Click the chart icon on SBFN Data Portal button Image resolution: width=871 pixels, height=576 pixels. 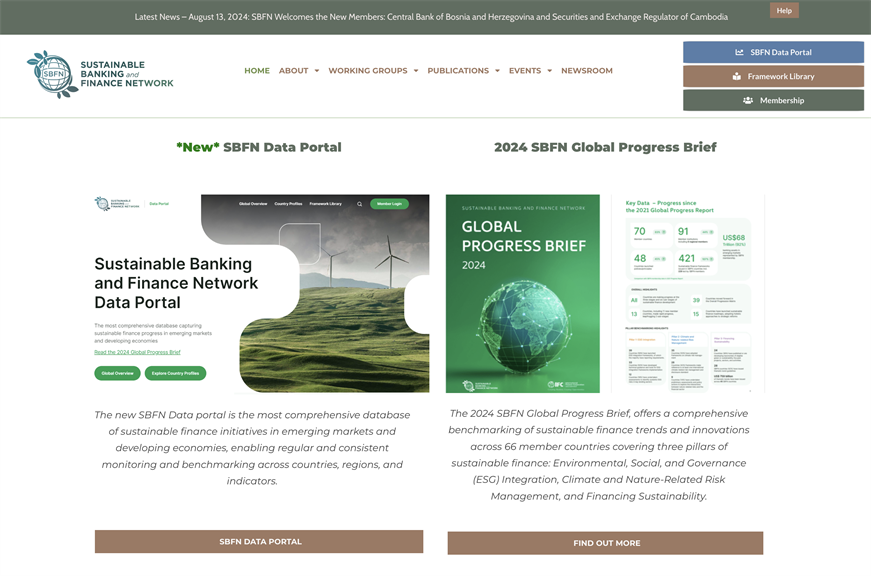tap(739, 52)
